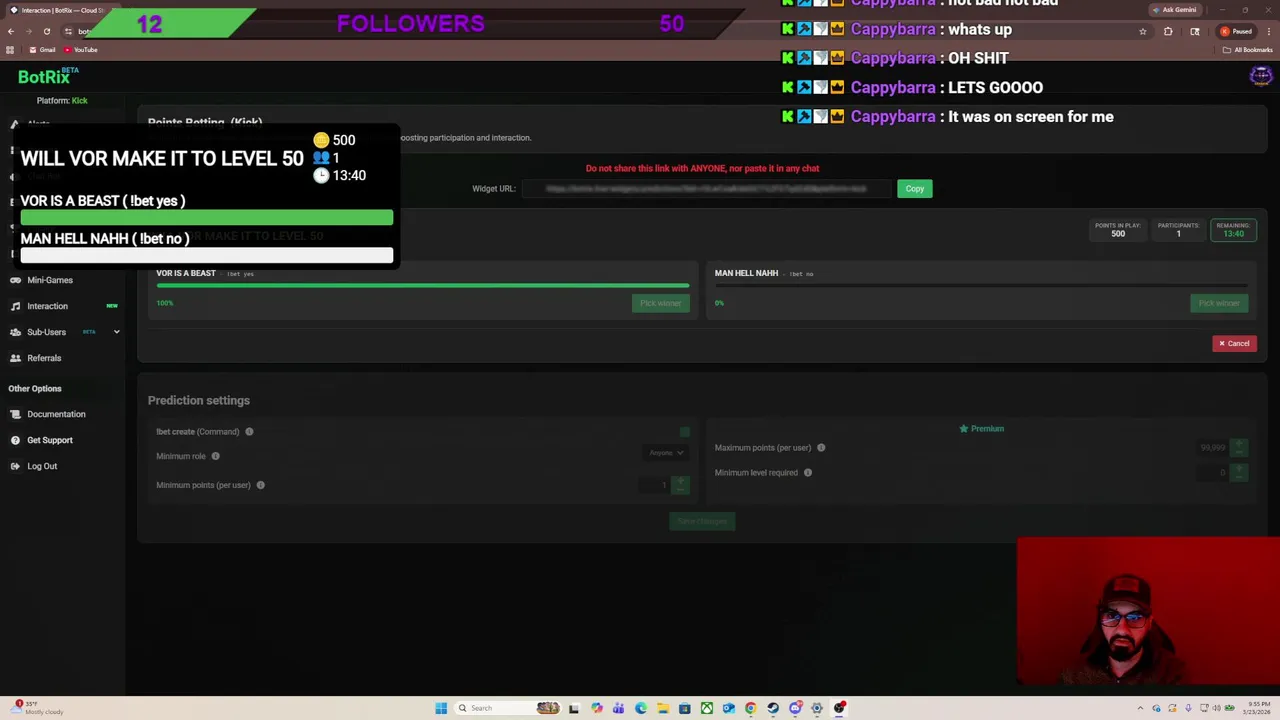Adjust Maximum points stepper buttons
Image resolution: width=1280 pixels, height=720 pixels.
tap(1239, 448)
